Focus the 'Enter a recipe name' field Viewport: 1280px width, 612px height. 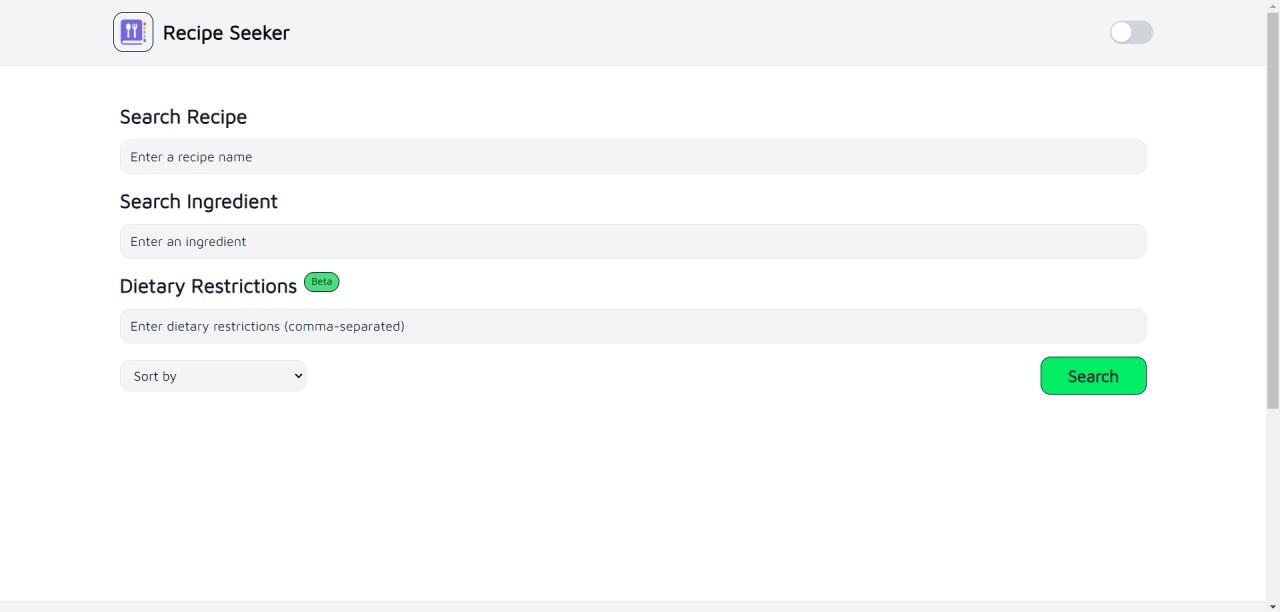coord(633,157)
